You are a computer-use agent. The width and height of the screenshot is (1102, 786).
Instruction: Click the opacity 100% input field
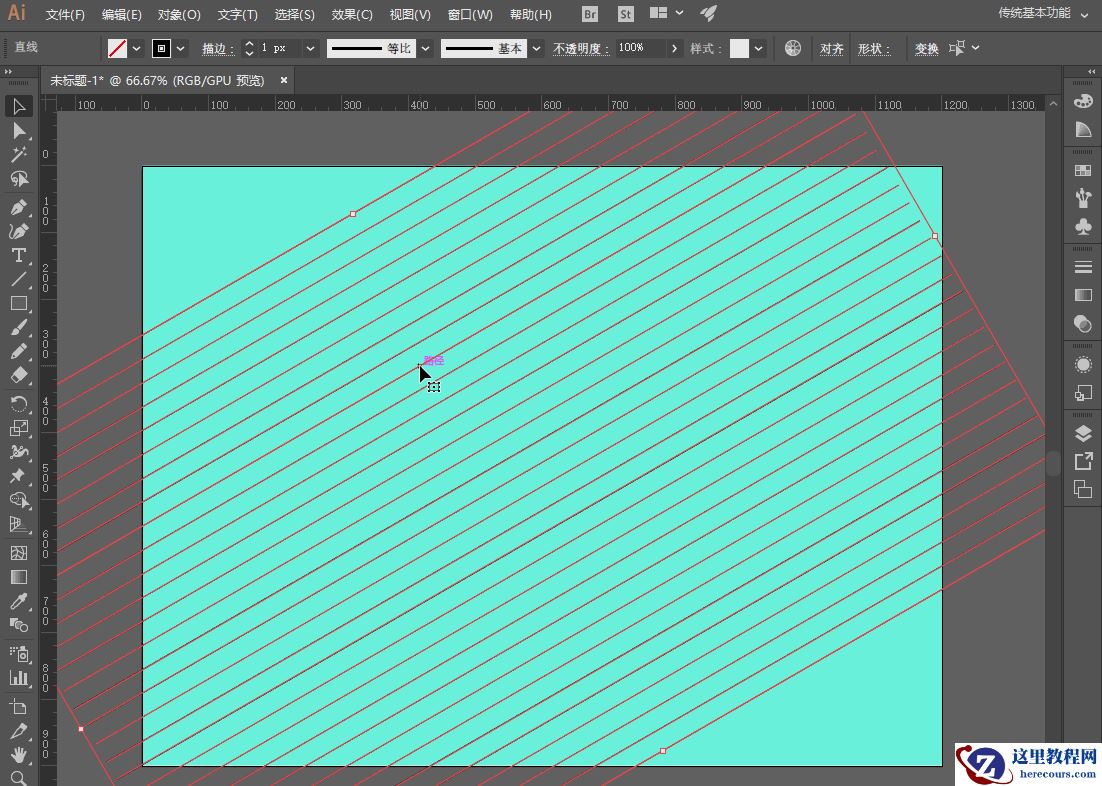pos(640,48)
